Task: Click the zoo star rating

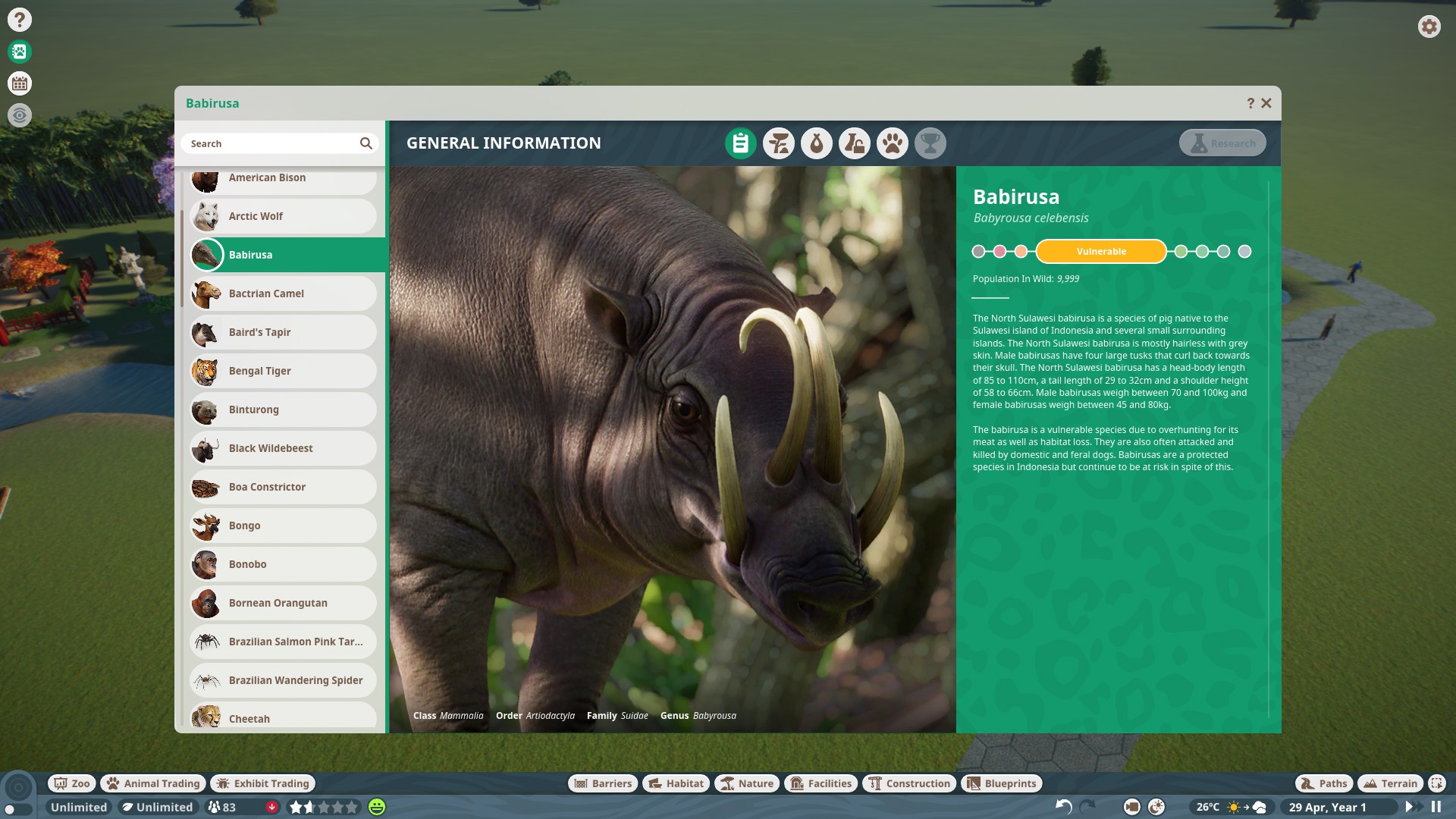Action: pyautogui.click(x=324, y=807)
